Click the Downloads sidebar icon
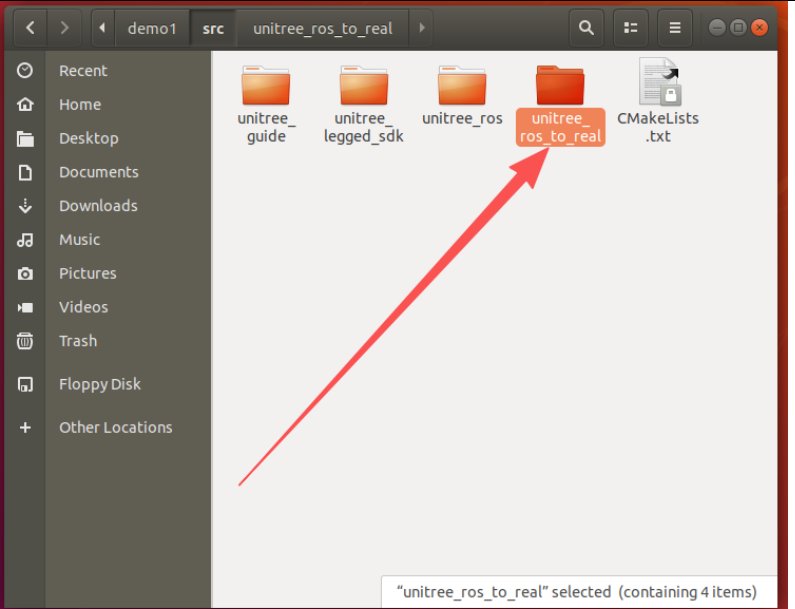 (26, 206)
